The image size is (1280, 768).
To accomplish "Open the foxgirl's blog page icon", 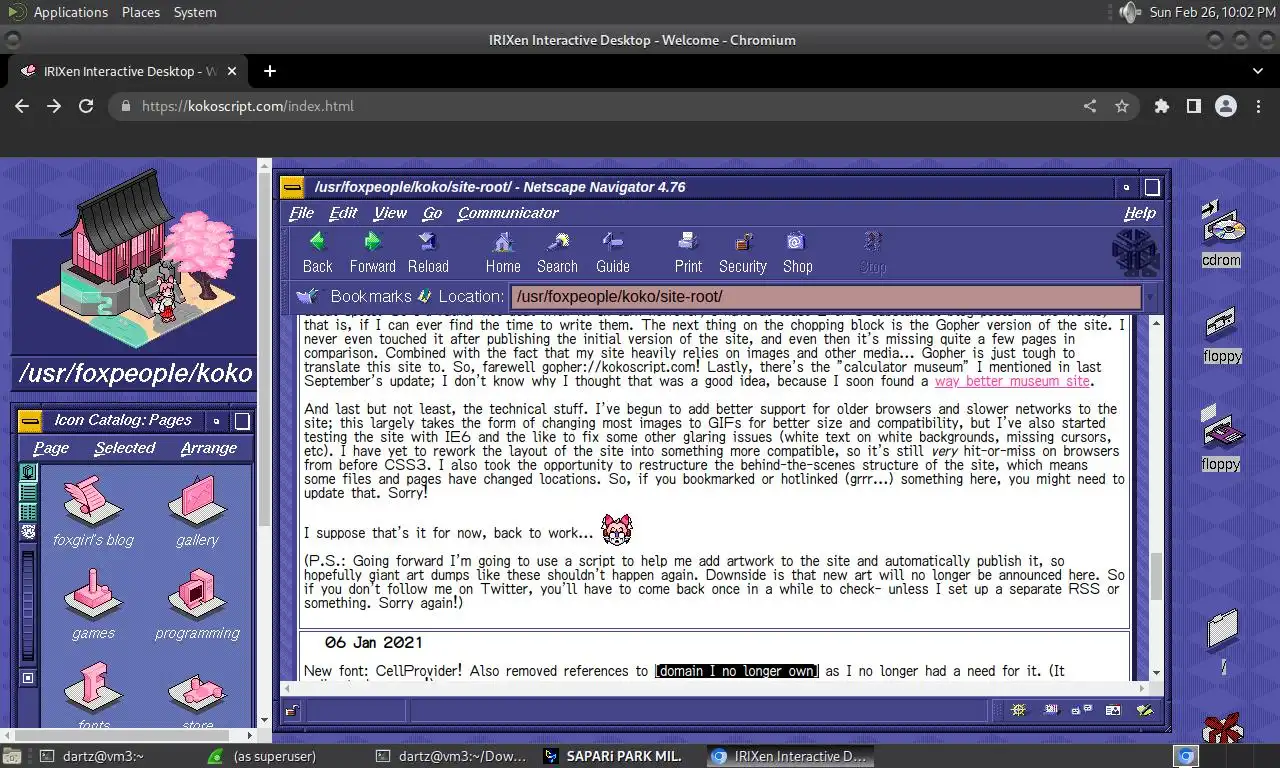I will coord(92,498).
